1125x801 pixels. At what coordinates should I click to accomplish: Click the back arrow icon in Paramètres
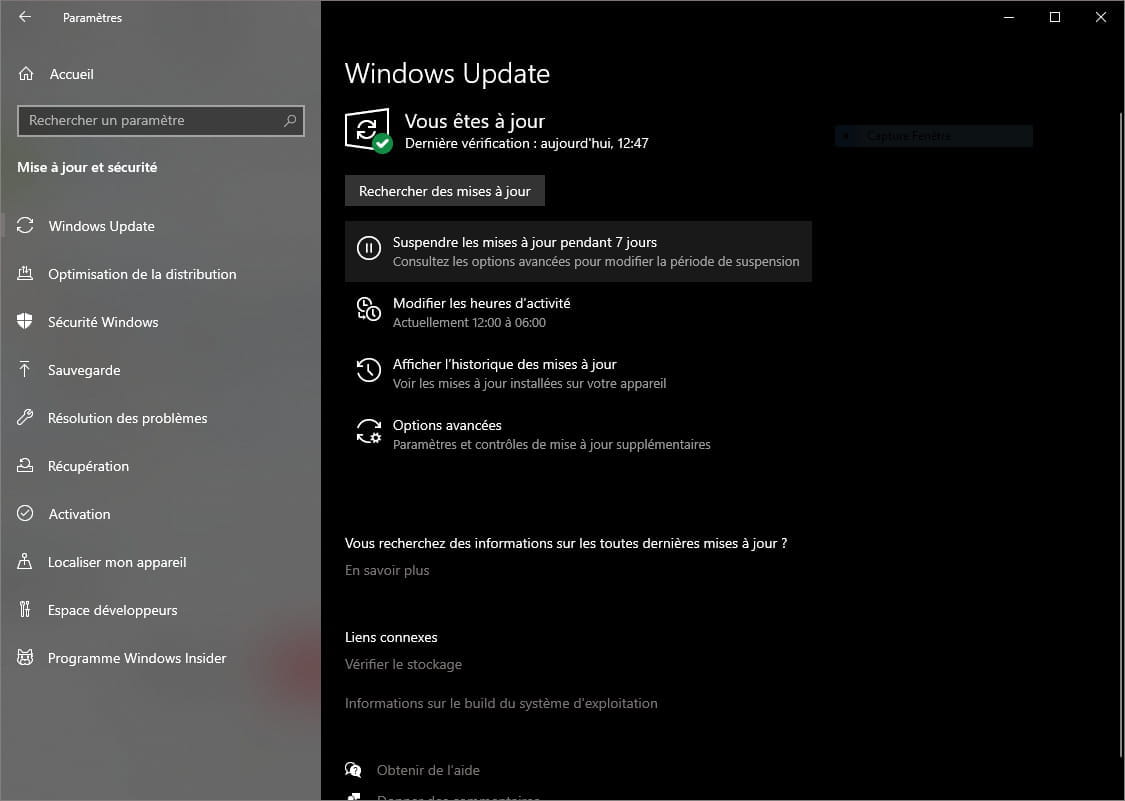coord(25,17)
